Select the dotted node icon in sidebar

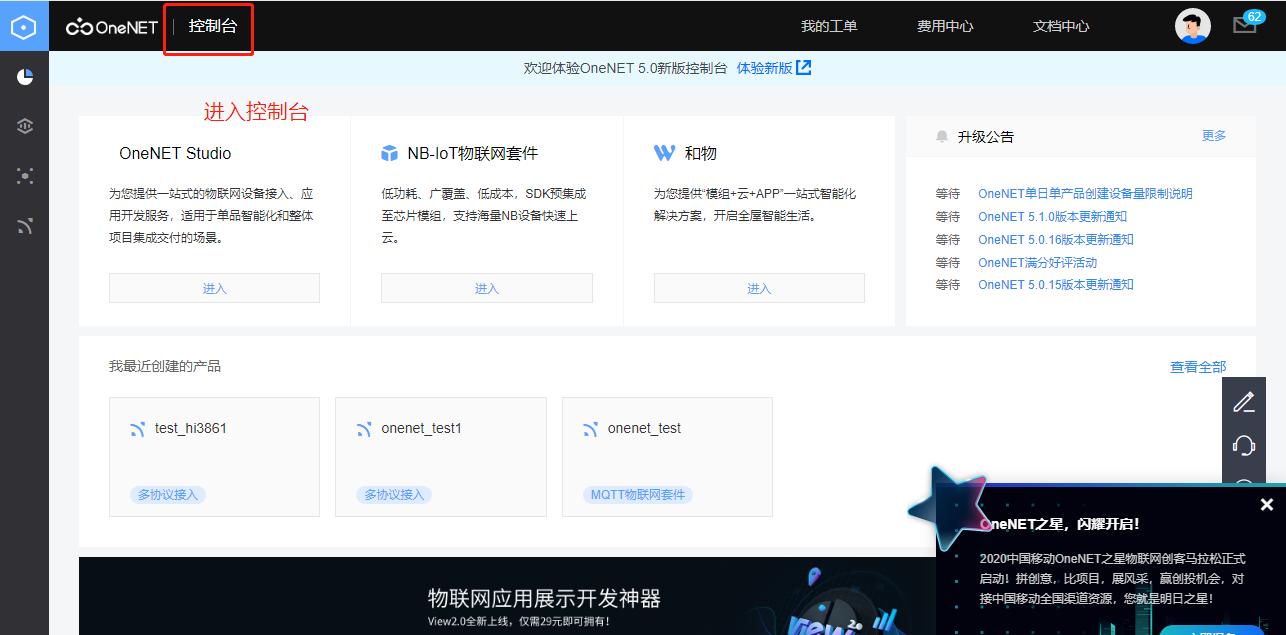point(24,176)
